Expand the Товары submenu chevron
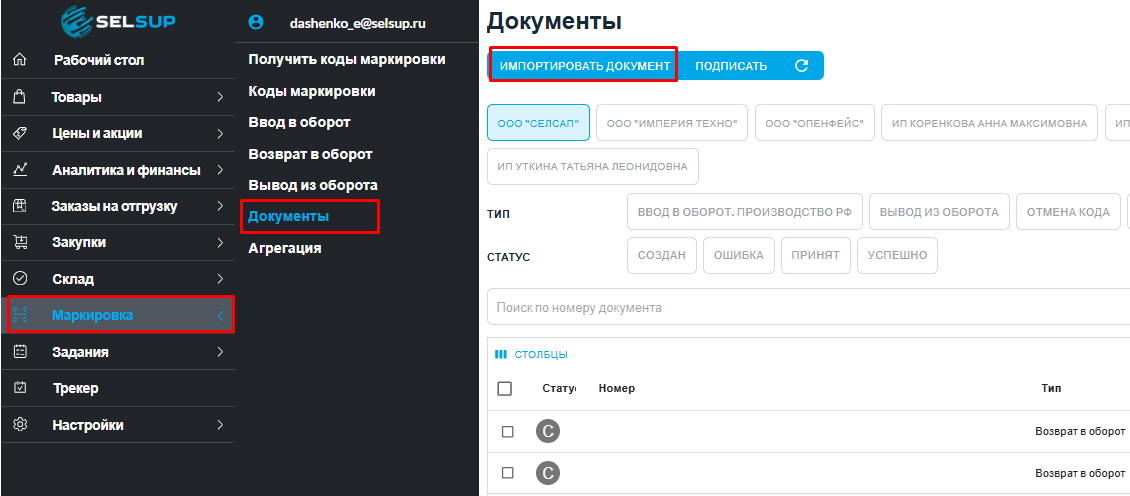 tap(219, 97)
